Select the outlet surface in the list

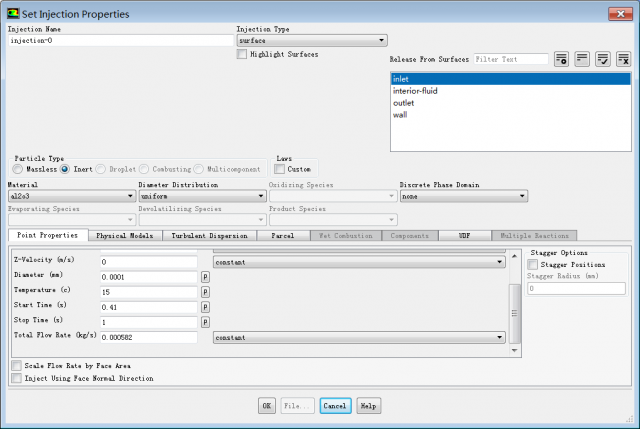pos(403,103)
